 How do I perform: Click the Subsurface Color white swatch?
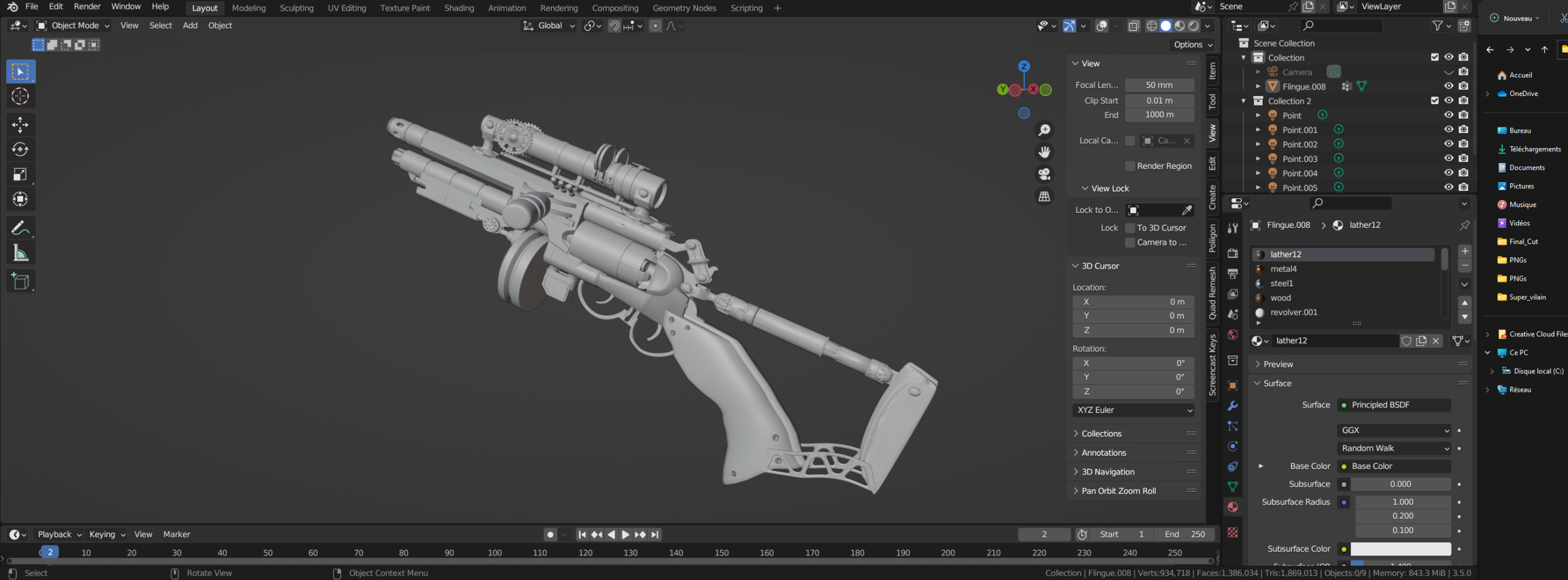pos(1400,549)
